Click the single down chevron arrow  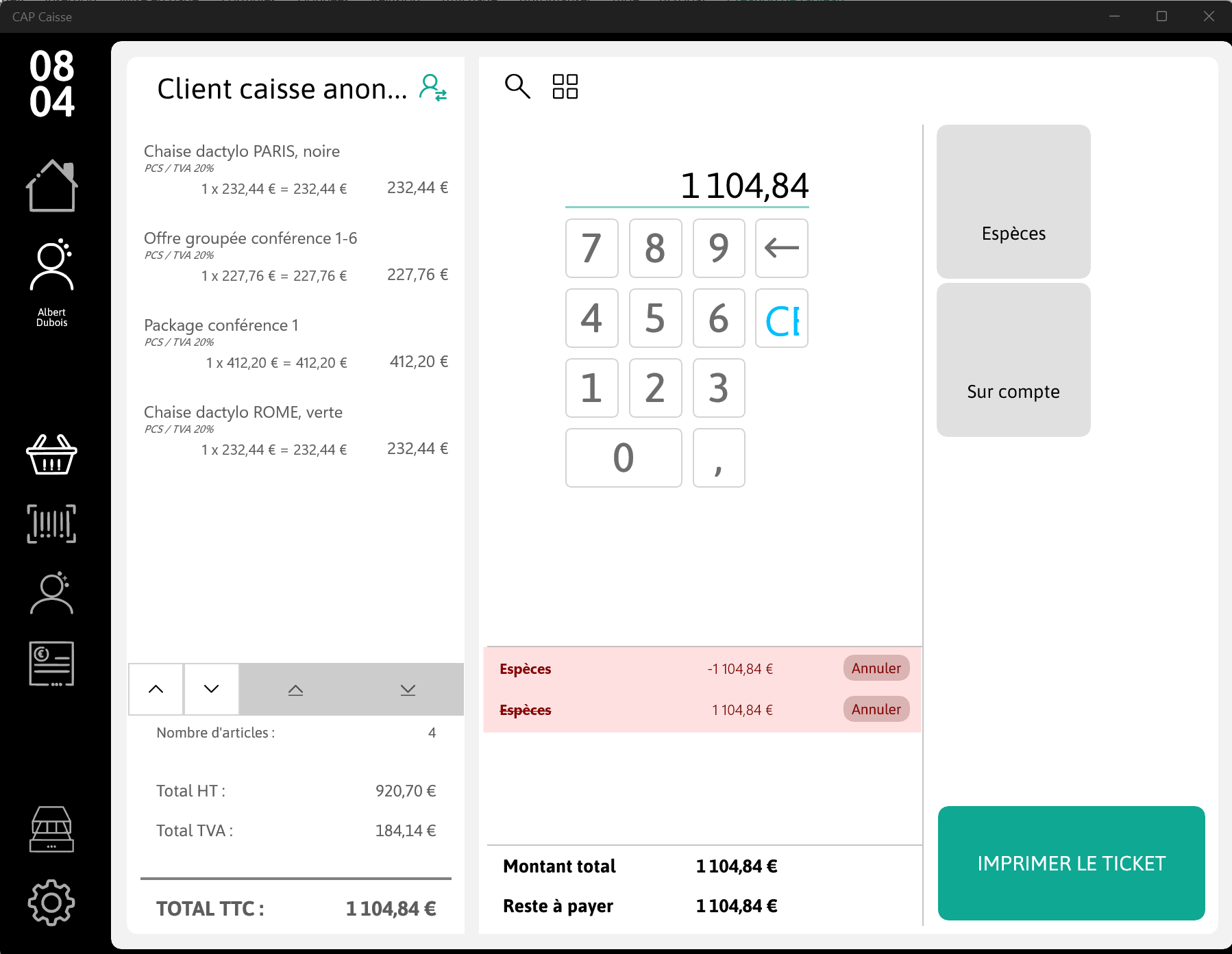point(212,689)
